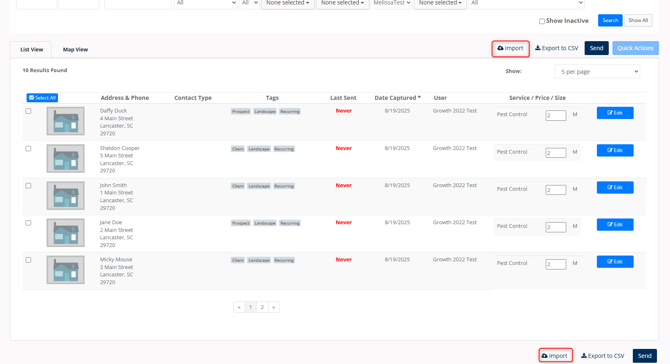670x364 pixels.
Task: Click the User column header
Action: click(x=440, y=98)
